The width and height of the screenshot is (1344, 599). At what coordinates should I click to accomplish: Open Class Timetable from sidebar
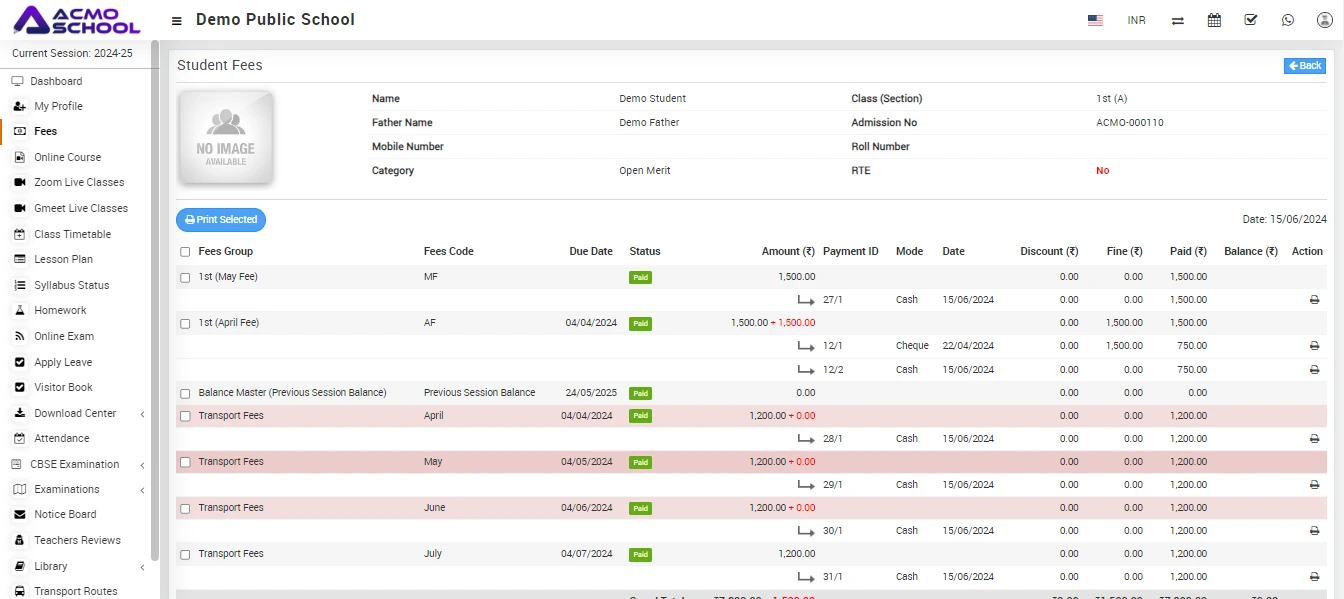(72, 234)
